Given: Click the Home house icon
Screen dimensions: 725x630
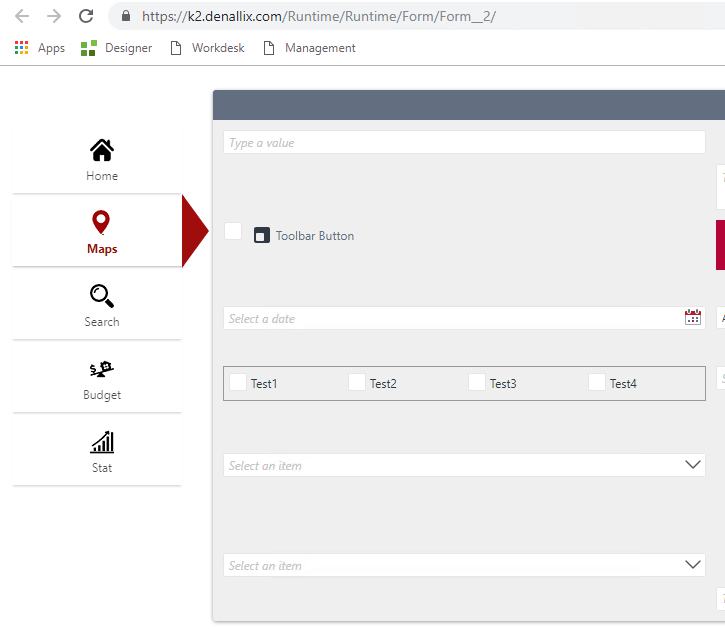Looking at the screenshot, I should [101, 150].
